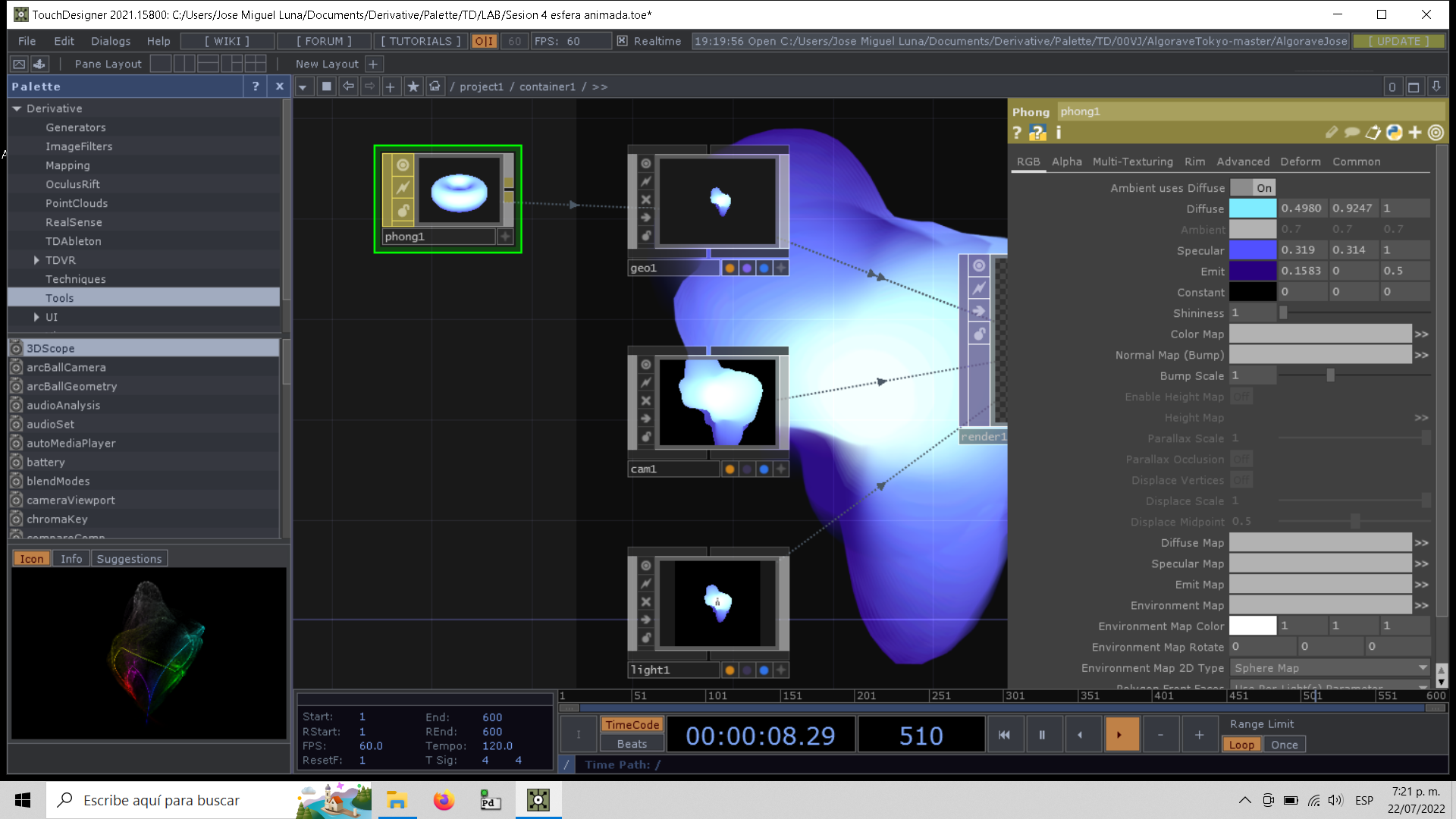Screen dimensions: 1456x819
Task: Toggle the blue flag on light1 node
Action: (x=764, y=670)
